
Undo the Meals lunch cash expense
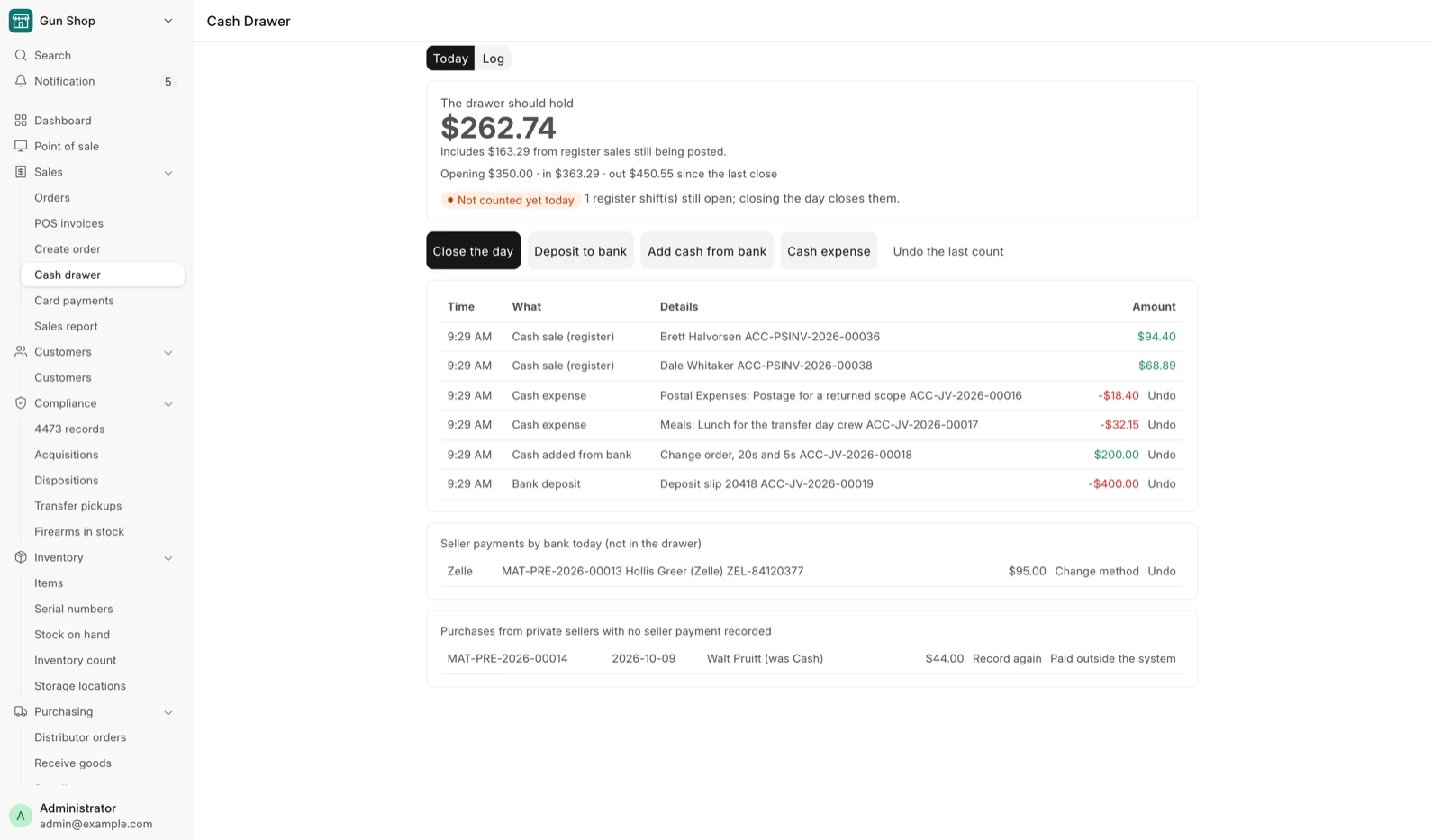pos(1162,425)
